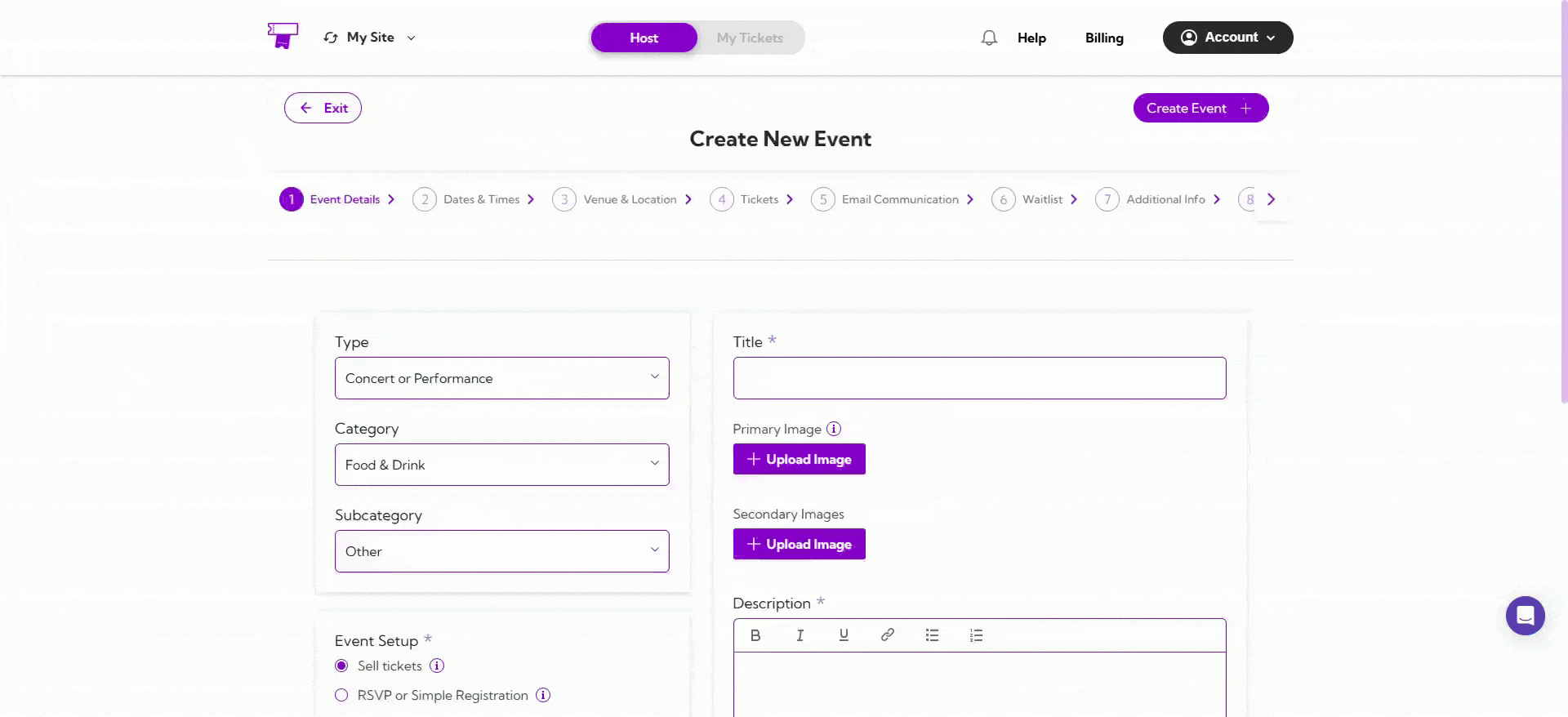Toggle underline formatting in Description
Screen dimensions: 1568x717
(x=844, y=635)
